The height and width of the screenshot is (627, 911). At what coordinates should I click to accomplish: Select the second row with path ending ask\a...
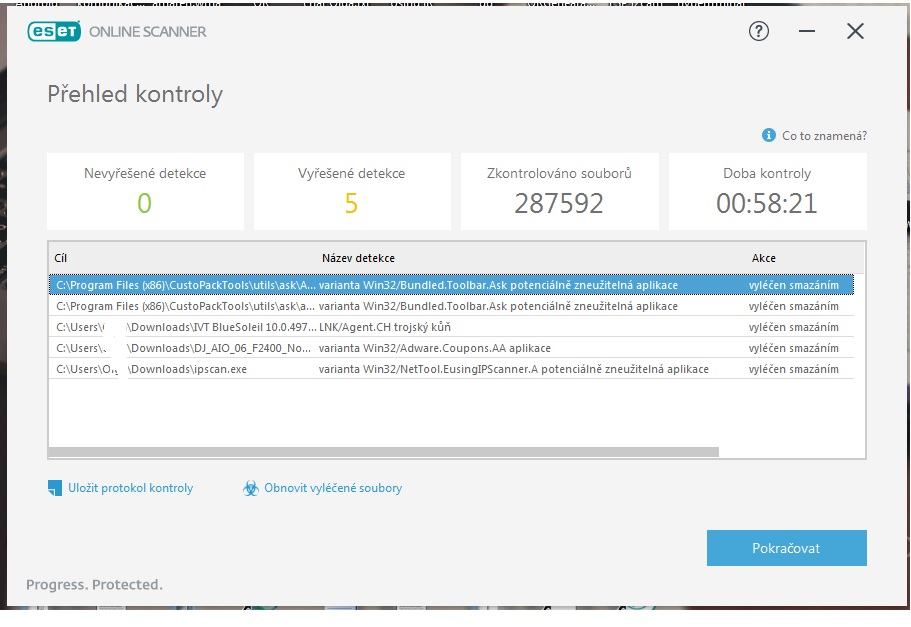tap(451, 306)
